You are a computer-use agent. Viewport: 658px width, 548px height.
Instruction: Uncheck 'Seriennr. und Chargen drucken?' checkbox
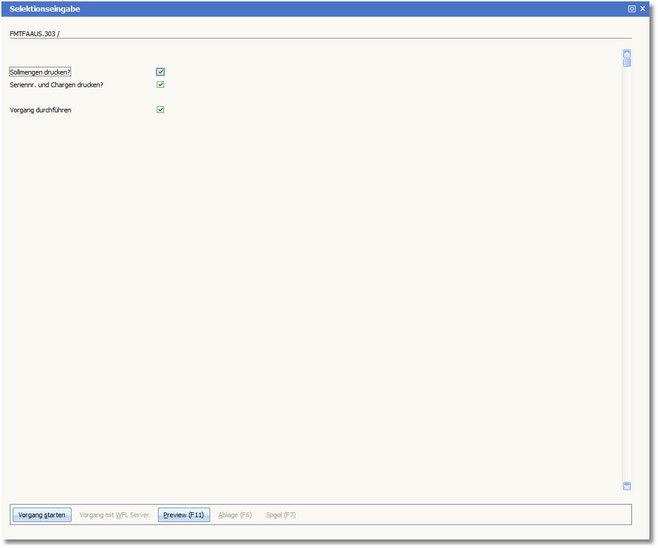[x=160, y=85]
